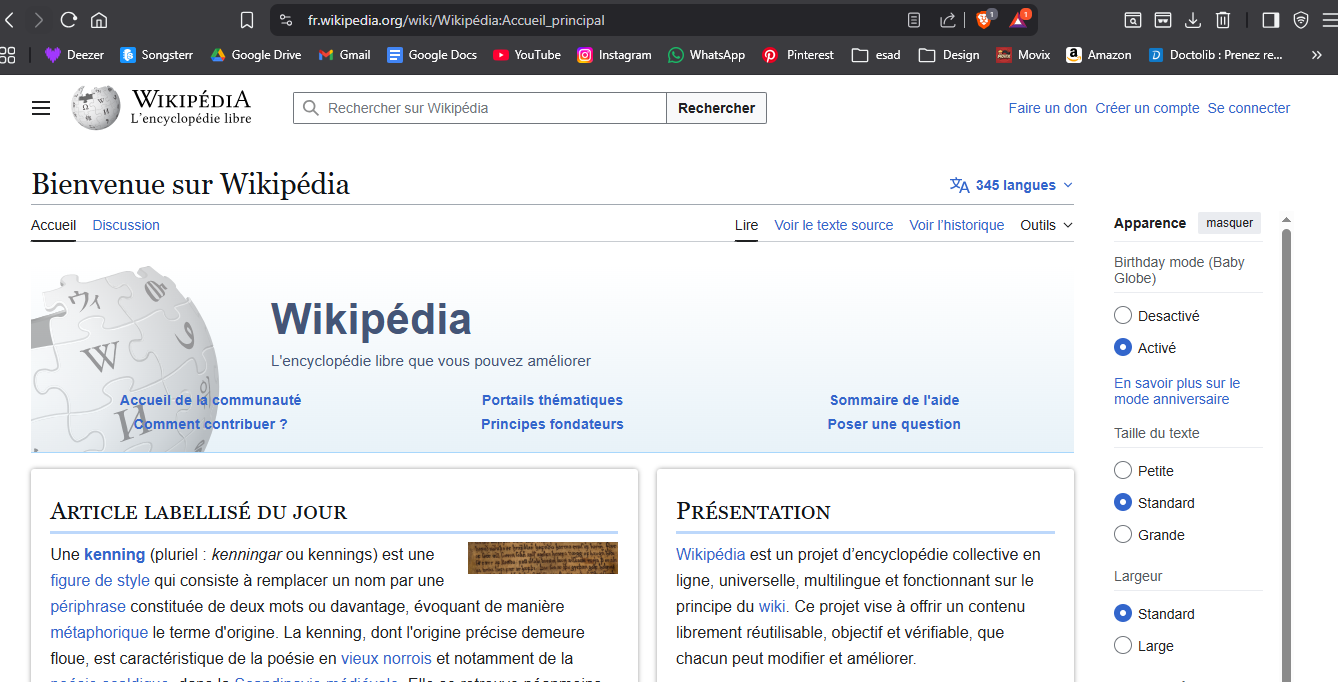Click the browser home icon
The width and height of the screenshot is (1338, 682).
[99, 20]
